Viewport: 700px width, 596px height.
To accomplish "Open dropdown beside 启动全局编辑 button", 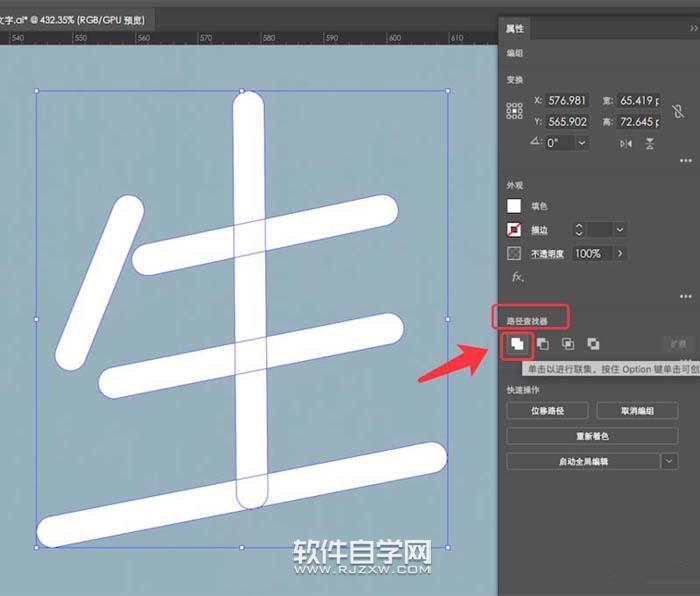I will click(669, 461).
